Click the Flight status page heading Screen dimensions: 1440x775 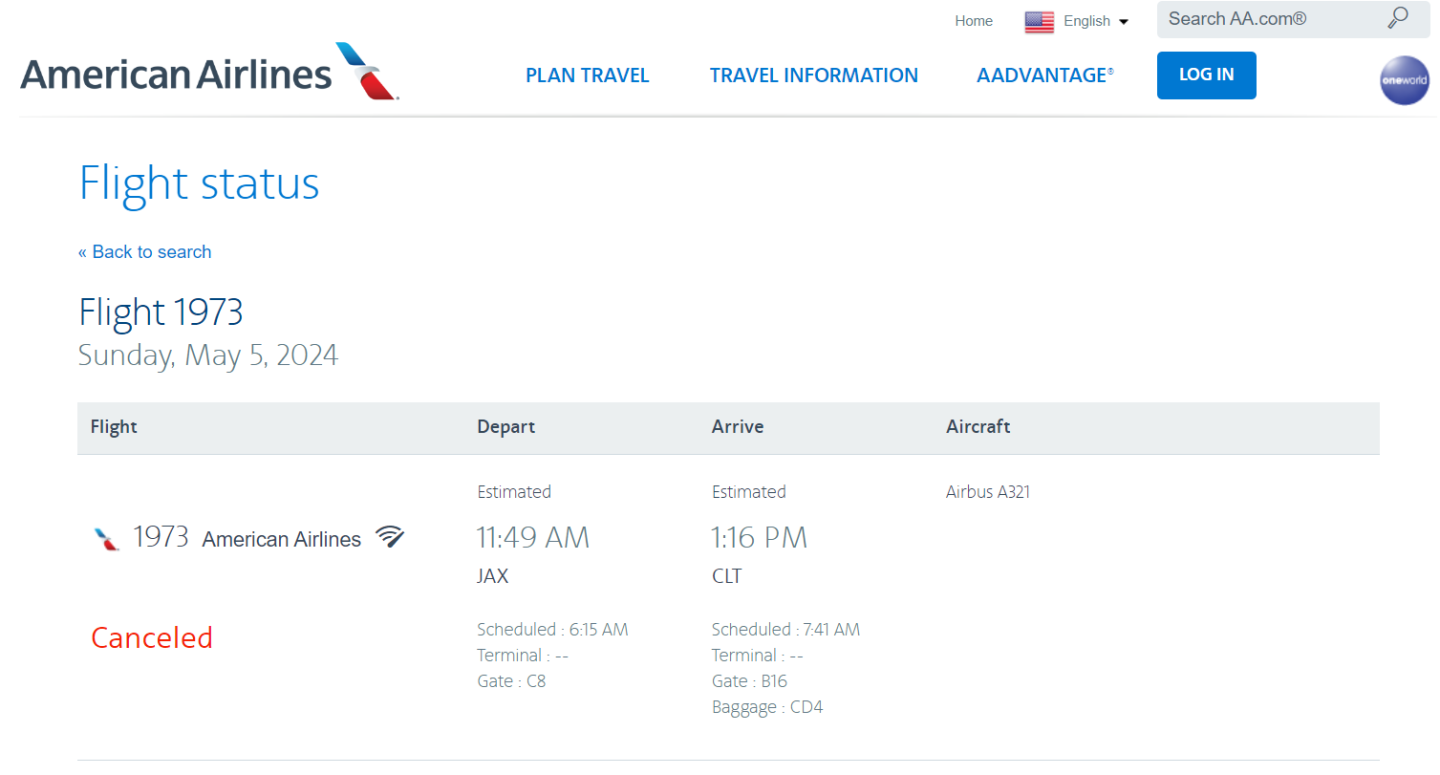pyautogui.click(x=199, y=184)
